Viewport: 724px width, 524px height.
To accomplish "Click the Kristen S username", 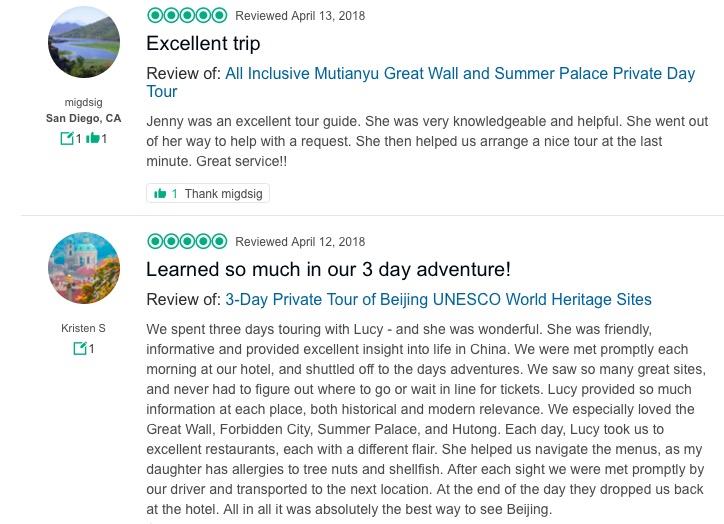I will (84, 328).
